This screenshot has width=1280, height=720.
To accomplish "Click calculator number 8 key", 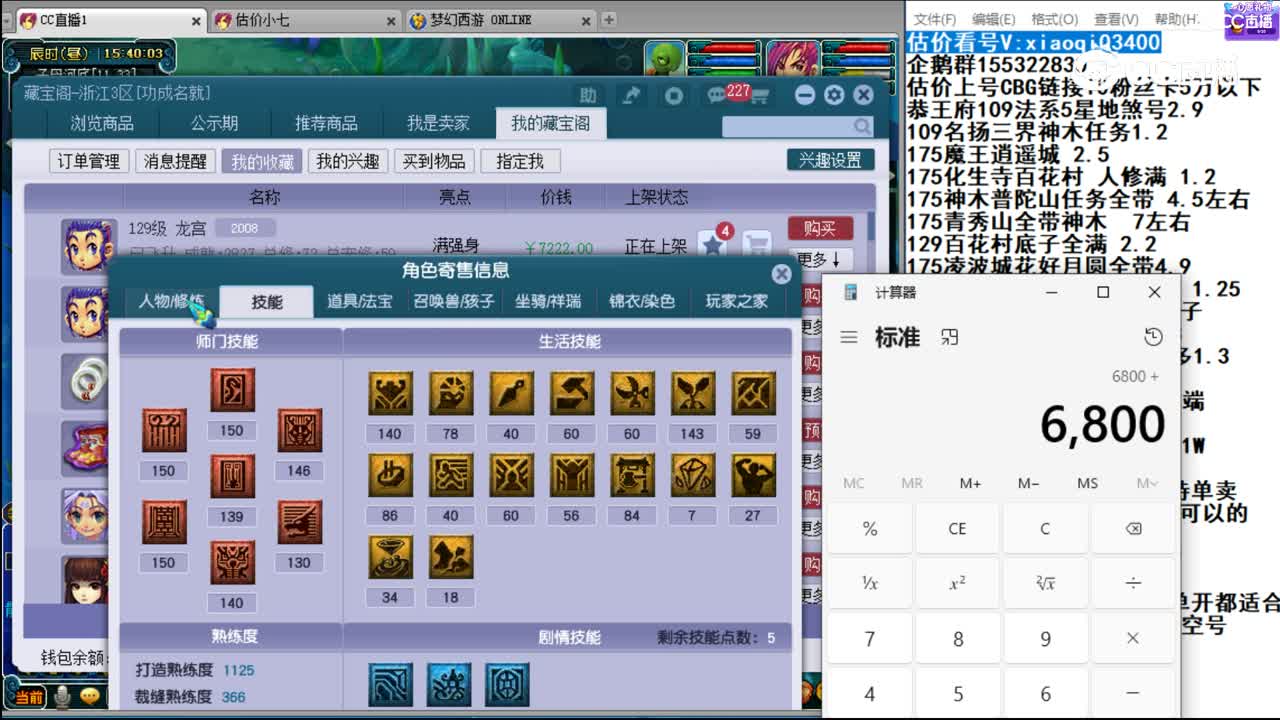I will pos(958,638).
